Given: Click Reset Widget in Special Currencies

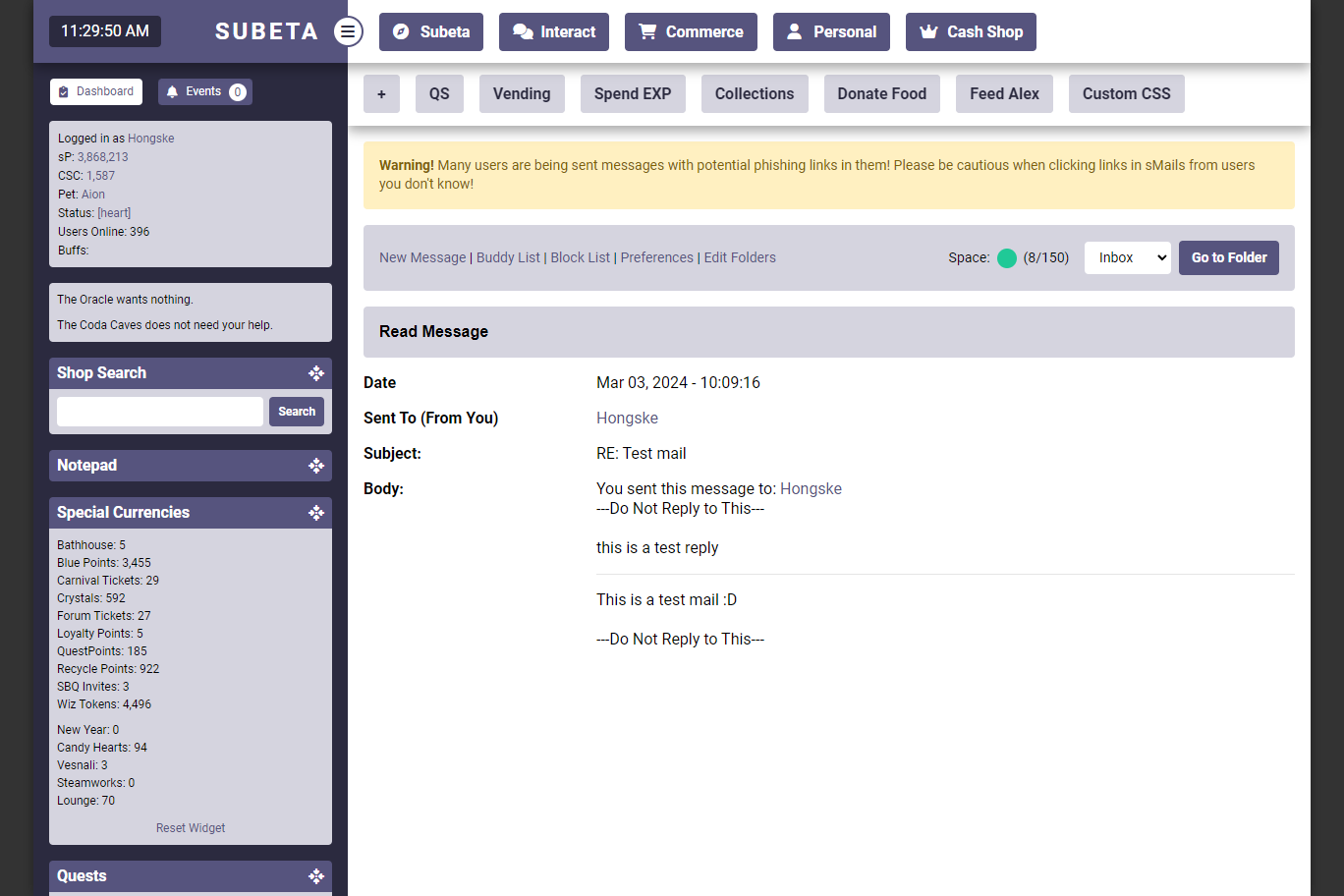Looking at the screenshot, I should point(191,828).
